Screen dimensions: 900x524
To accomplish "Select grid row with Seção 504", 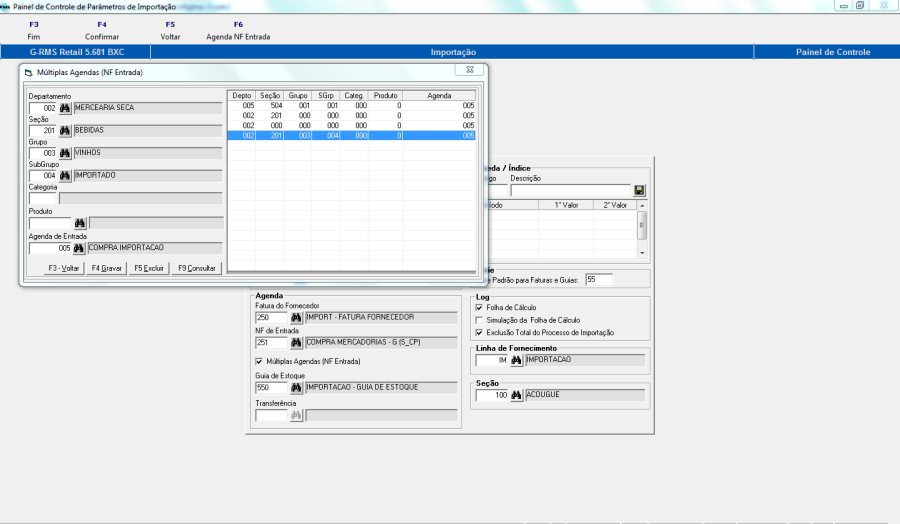I will coord(351,106).
